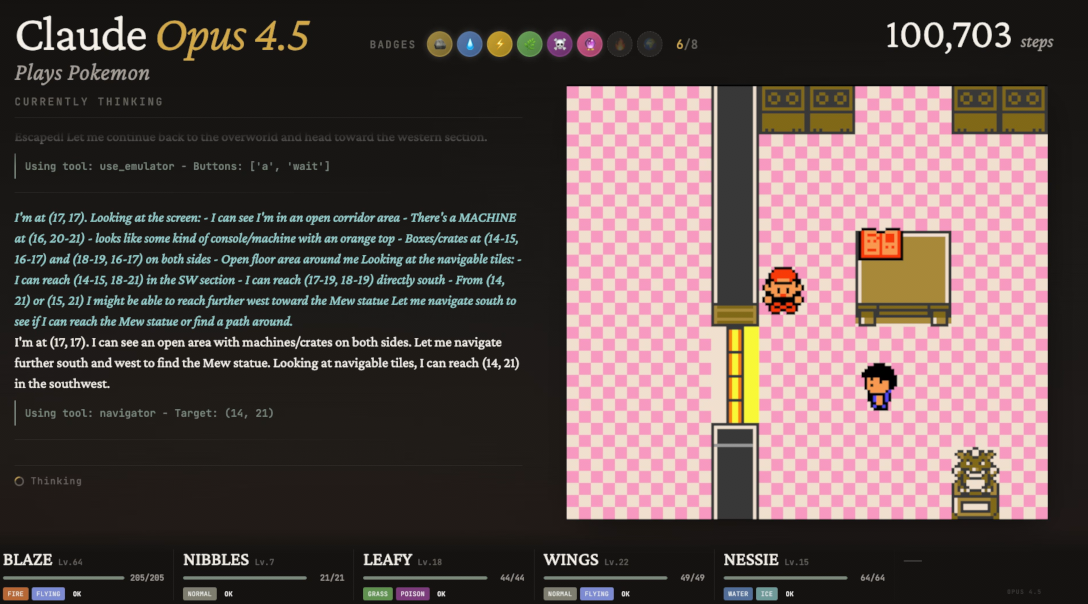Click the teal italic reasoning paragraph

click(x=268, y=269)
